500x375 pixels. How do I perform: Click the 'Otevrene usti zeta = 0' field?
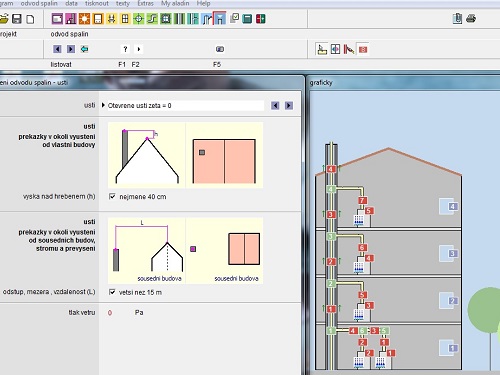pyautogui.click(x=185, y=106)
